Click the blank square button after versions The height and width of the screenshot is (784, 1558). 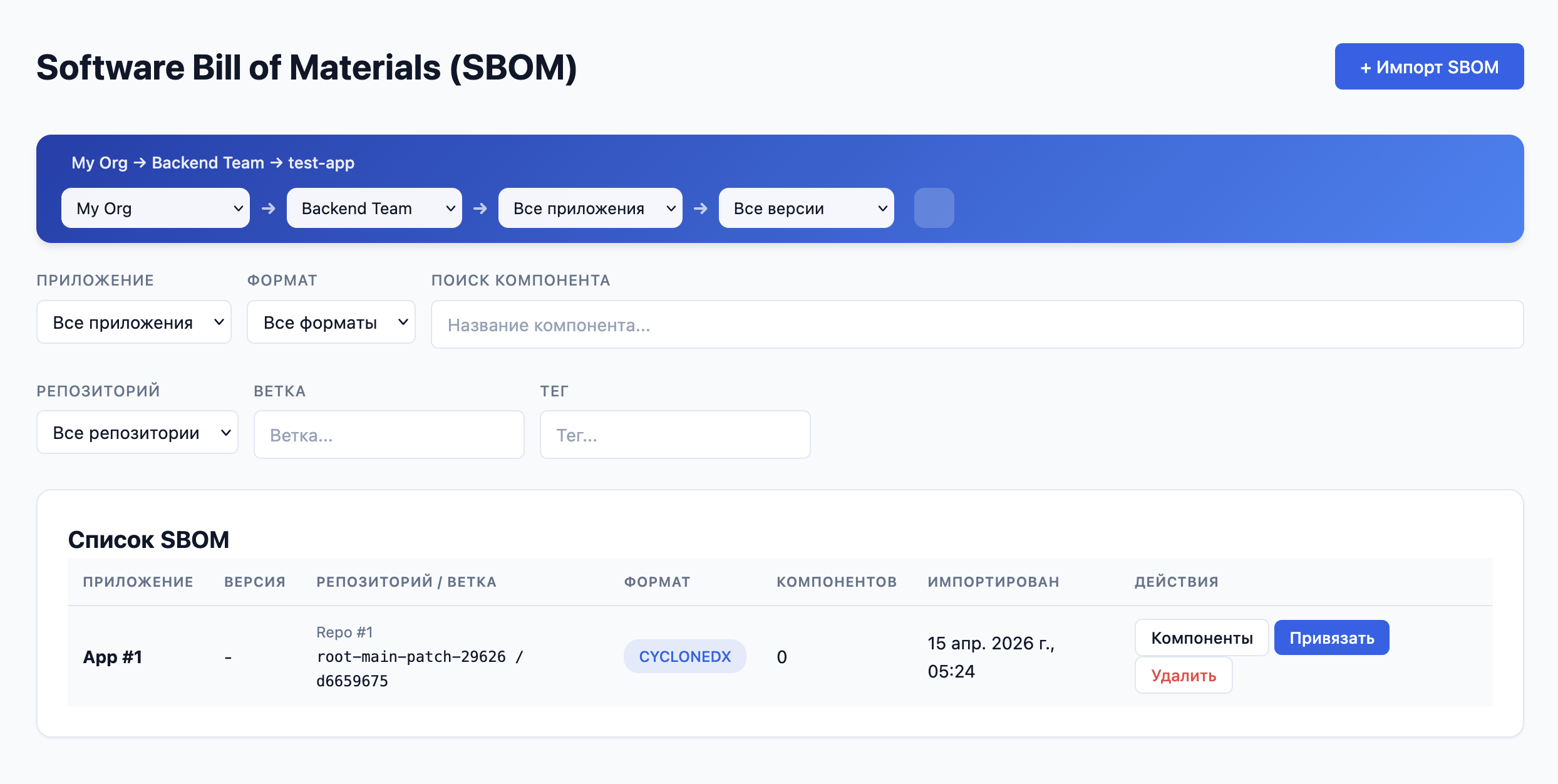tap(934, 209)
